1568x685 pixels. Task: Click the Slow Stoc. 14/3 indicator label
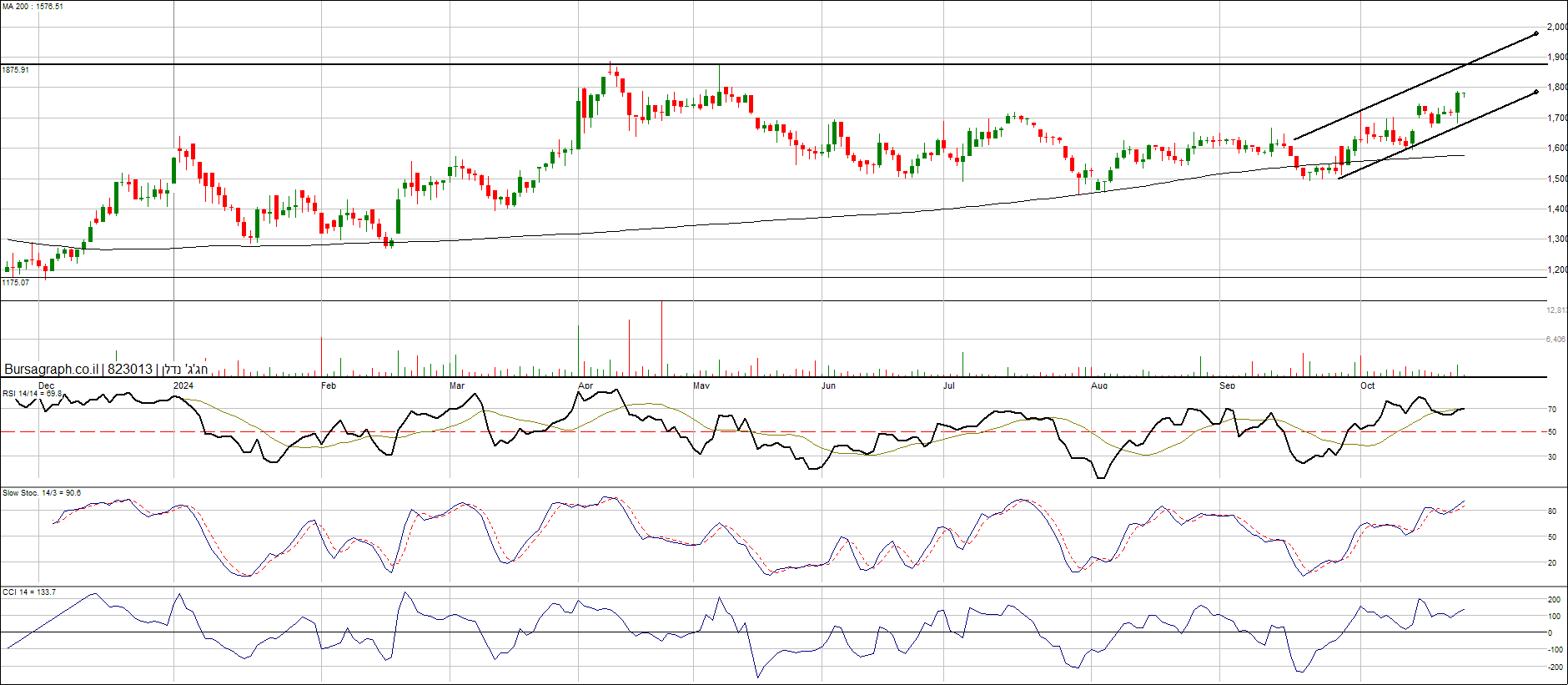[42, 493]
